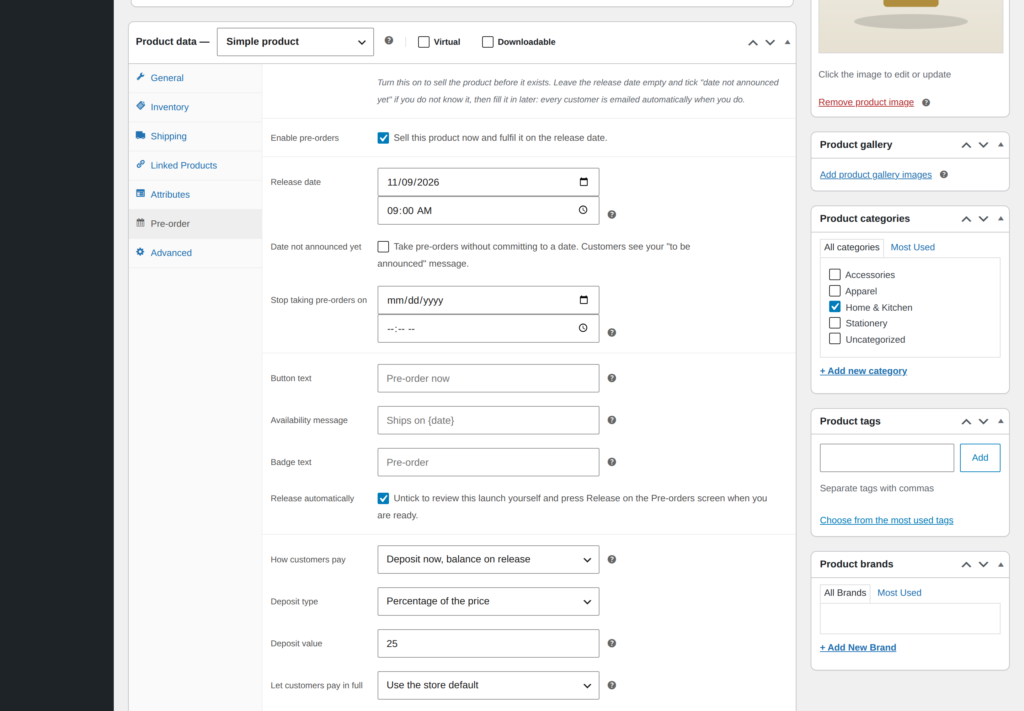Switch to Most Used brands tab
1024x711 pixels.
899,593
